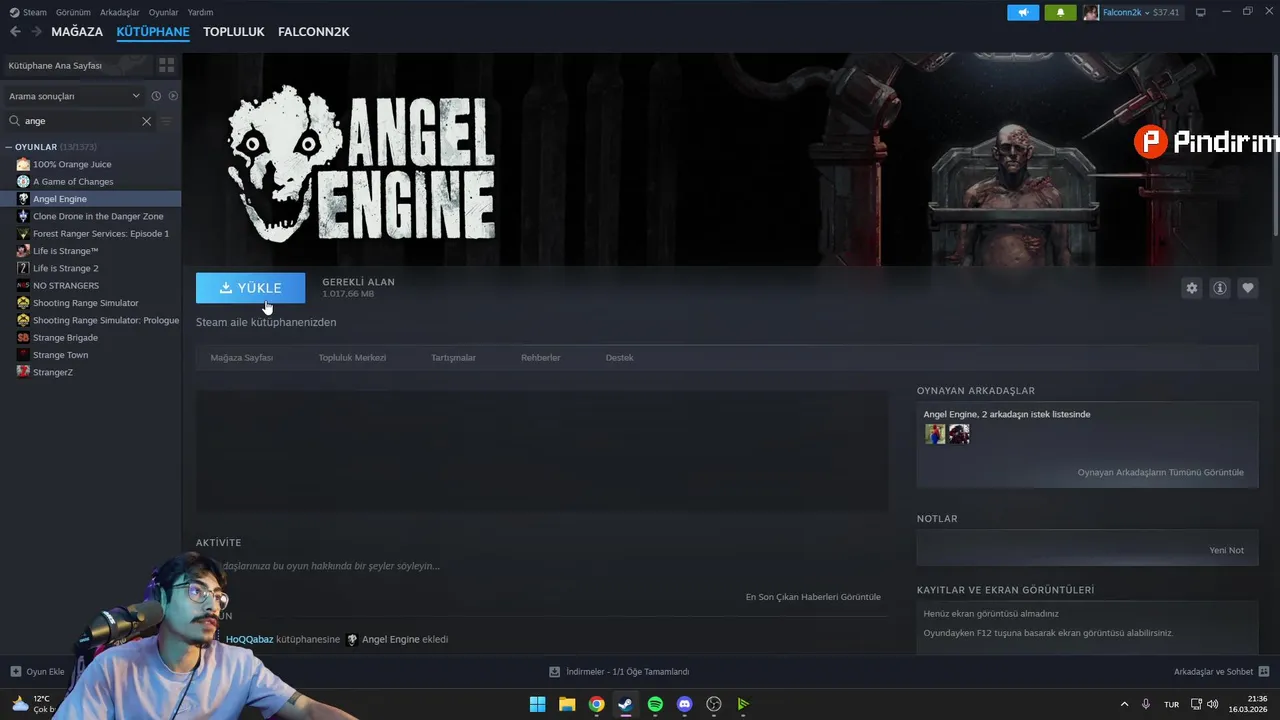Open the Steam announcements megaphone button
Screen dimensions: 1280x720
coord(1023,12)
